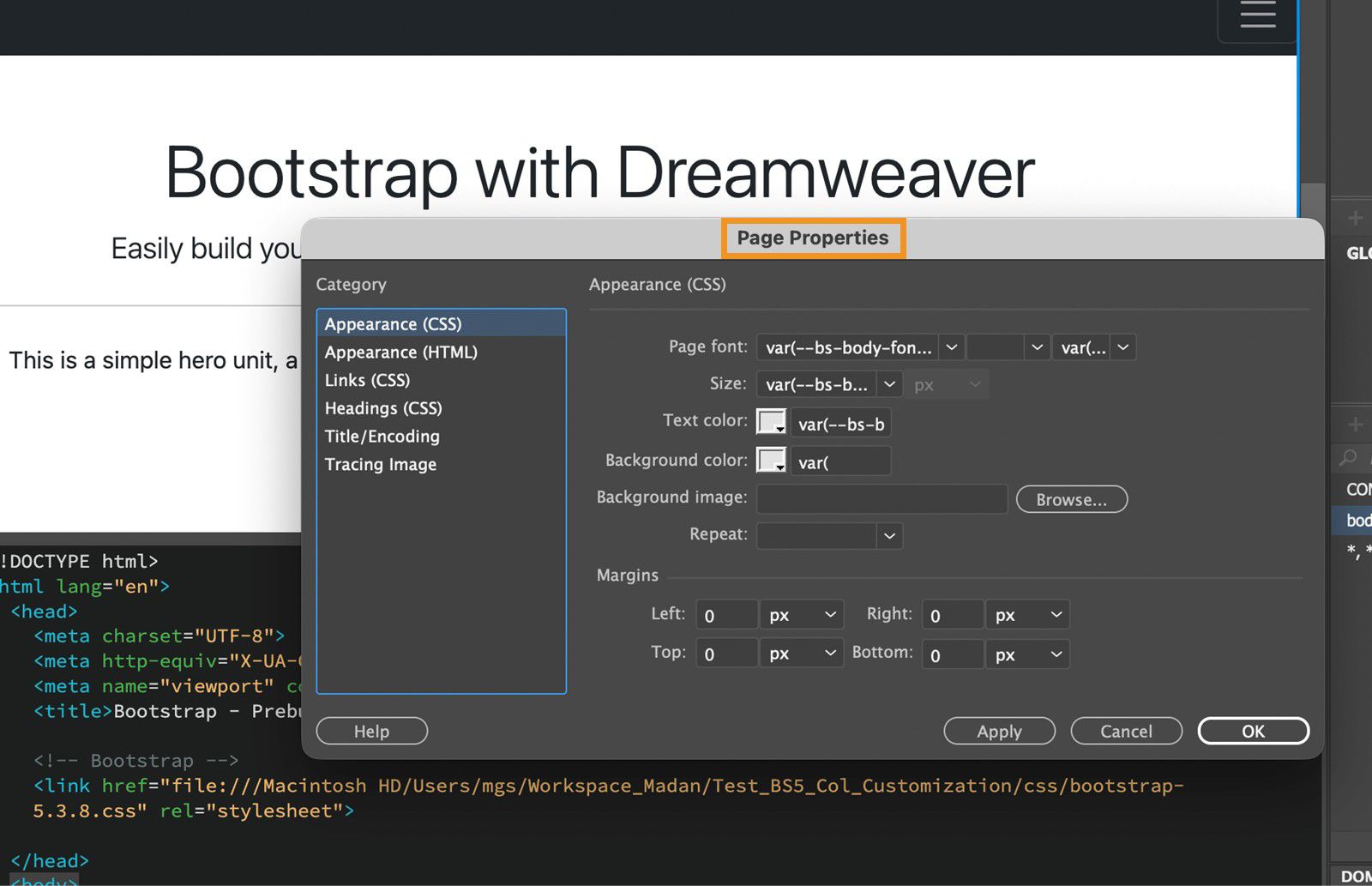
Task: Open the Size value dropdown
Action: (x=889, y=384)
